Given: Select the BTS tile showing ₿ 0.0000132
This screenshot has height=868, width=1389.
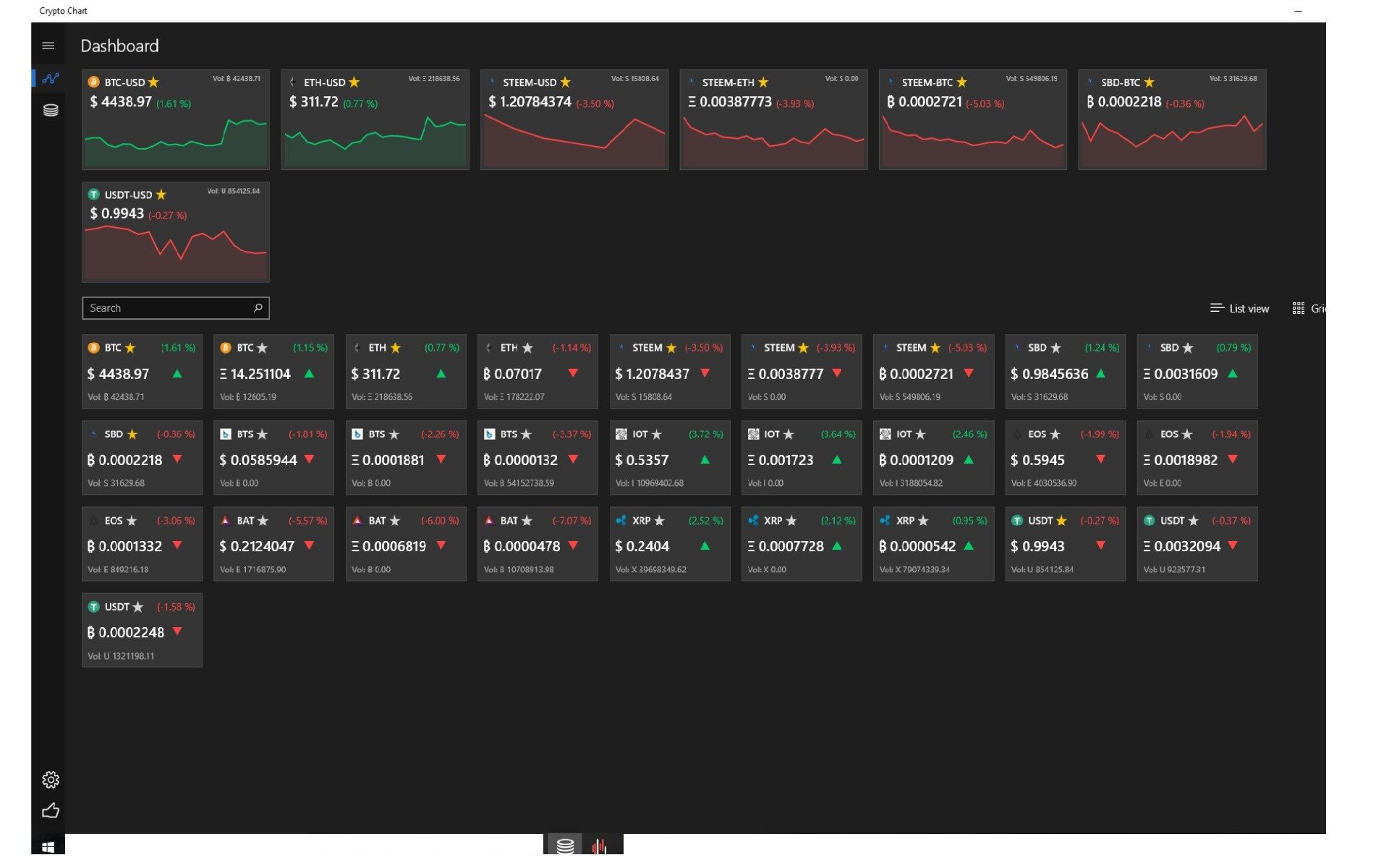Looking at the screenshot, I should coord(538,457).
